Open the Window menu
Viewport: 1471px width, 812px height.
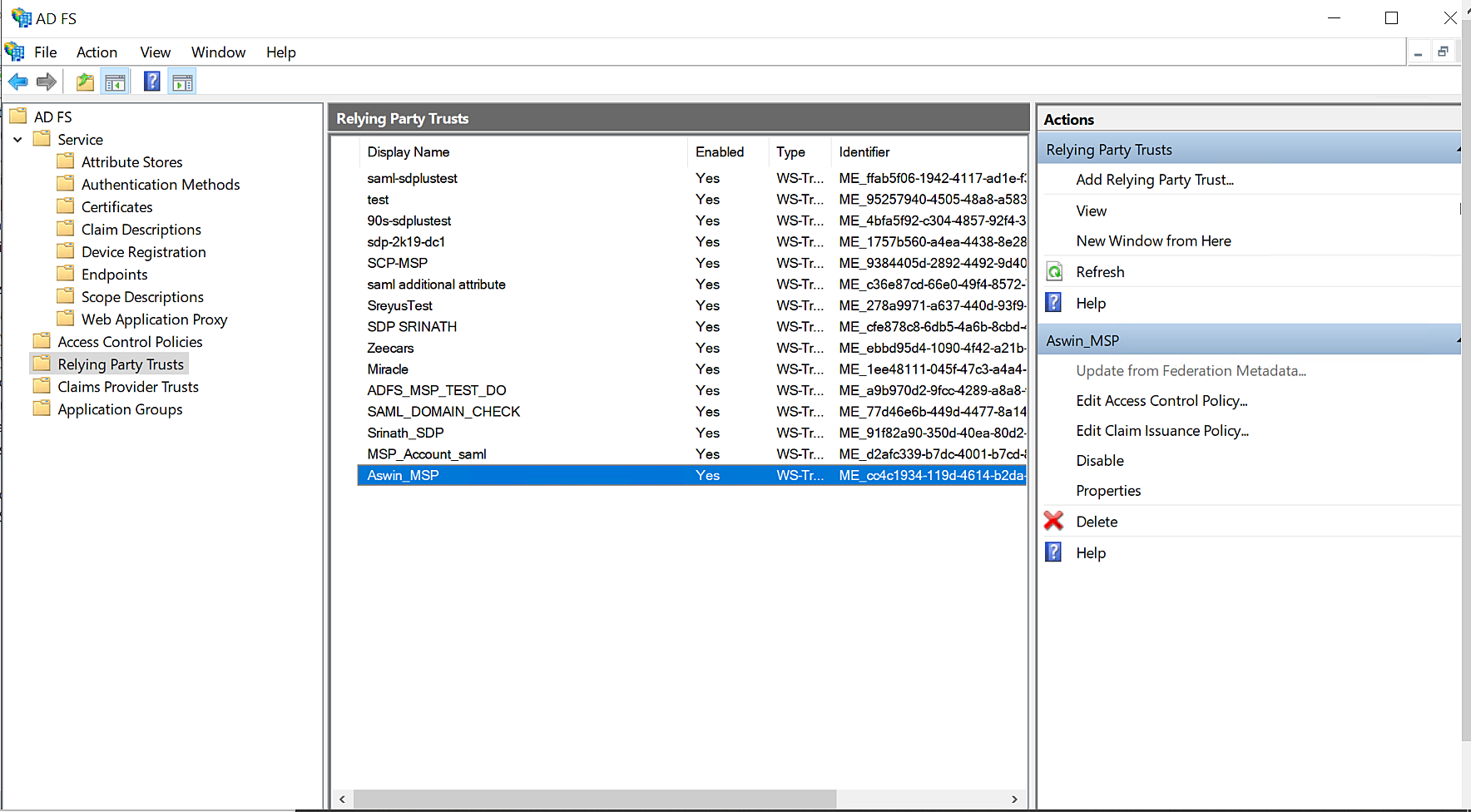point(218,52)
